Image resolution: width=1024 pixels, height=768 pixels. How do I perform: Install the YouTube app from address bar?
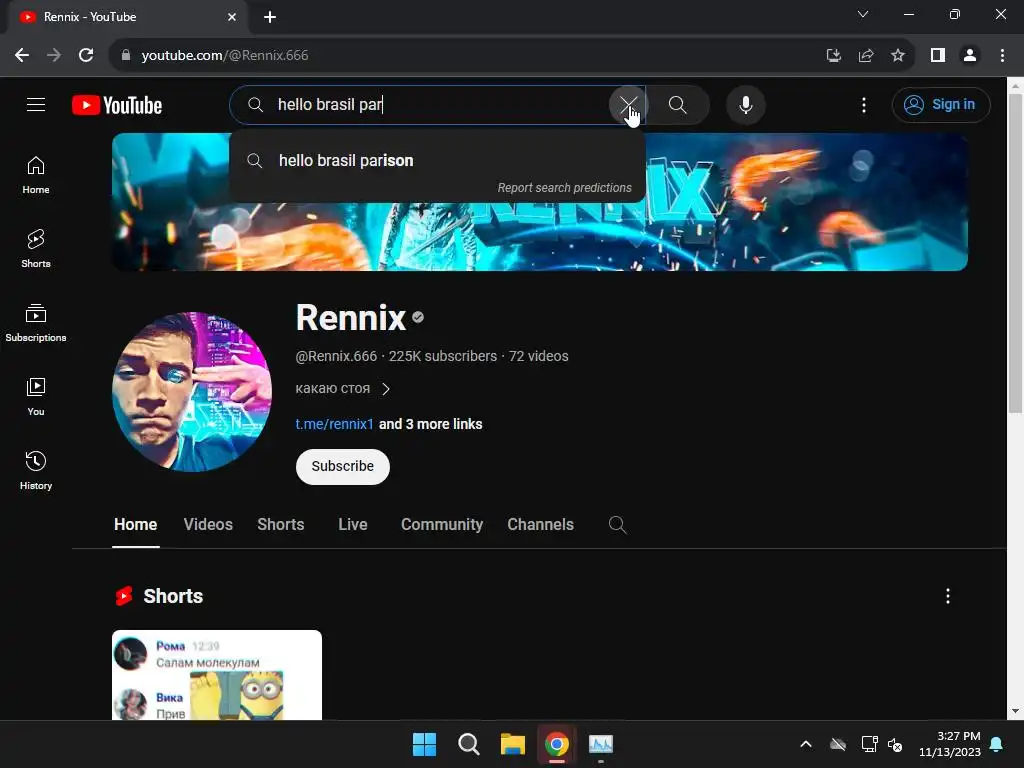tap(833, 56)
